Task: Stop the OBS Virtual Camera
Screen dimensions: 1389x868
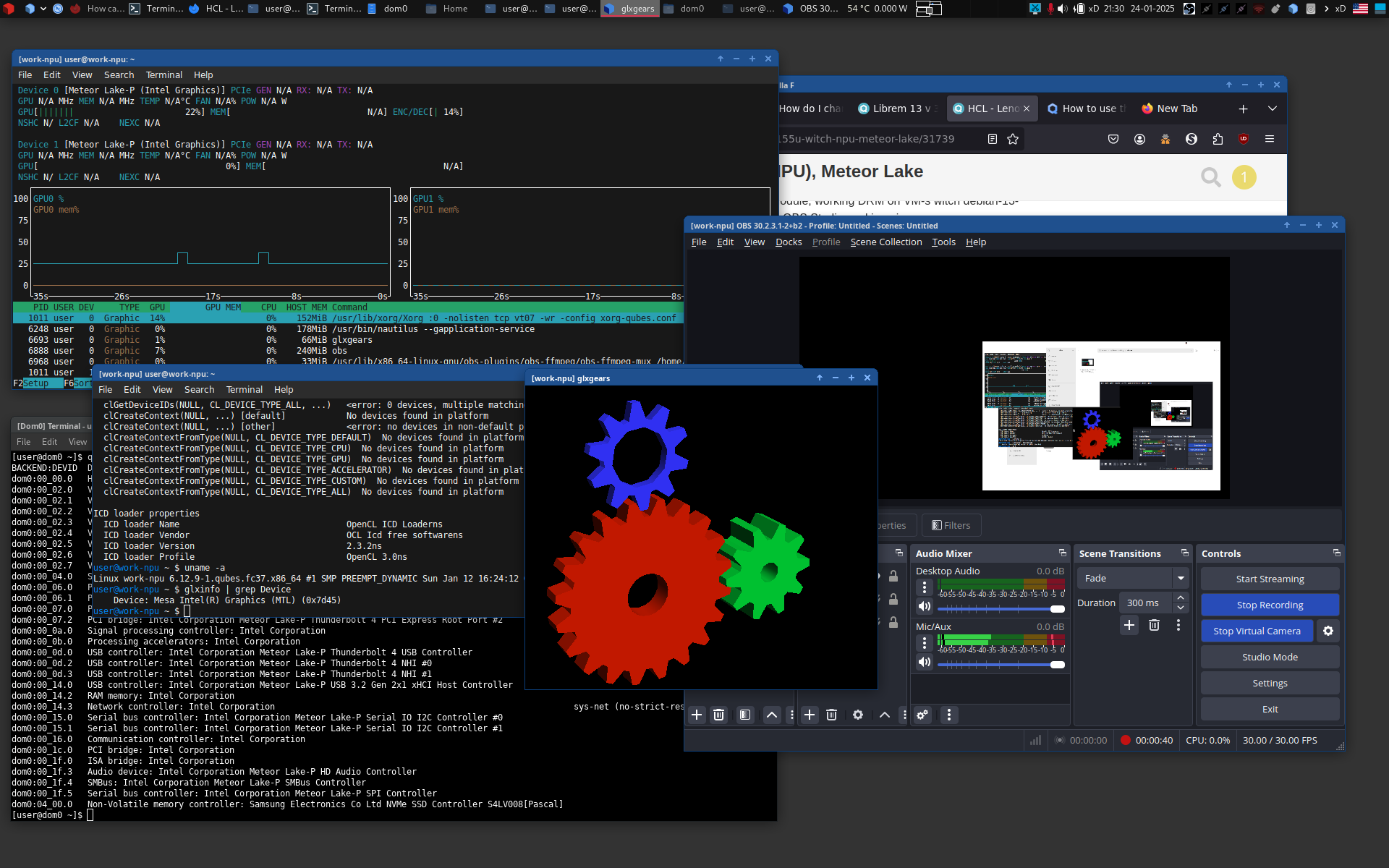Action: (x=1257, y=631)
